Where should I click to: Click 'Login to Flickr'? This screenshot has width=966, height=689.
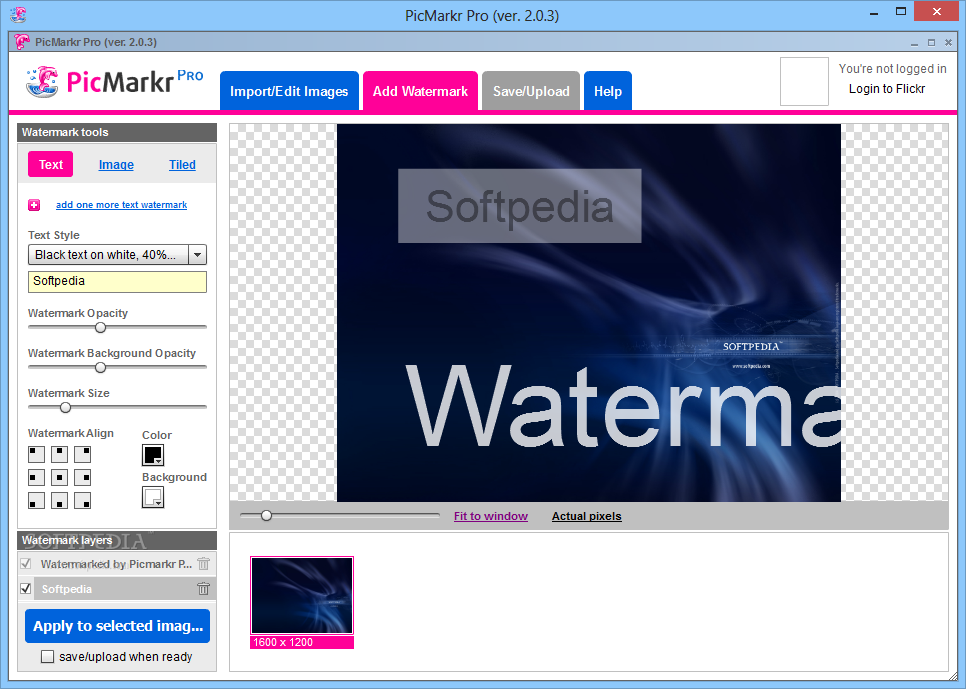(x=887, y=89)
